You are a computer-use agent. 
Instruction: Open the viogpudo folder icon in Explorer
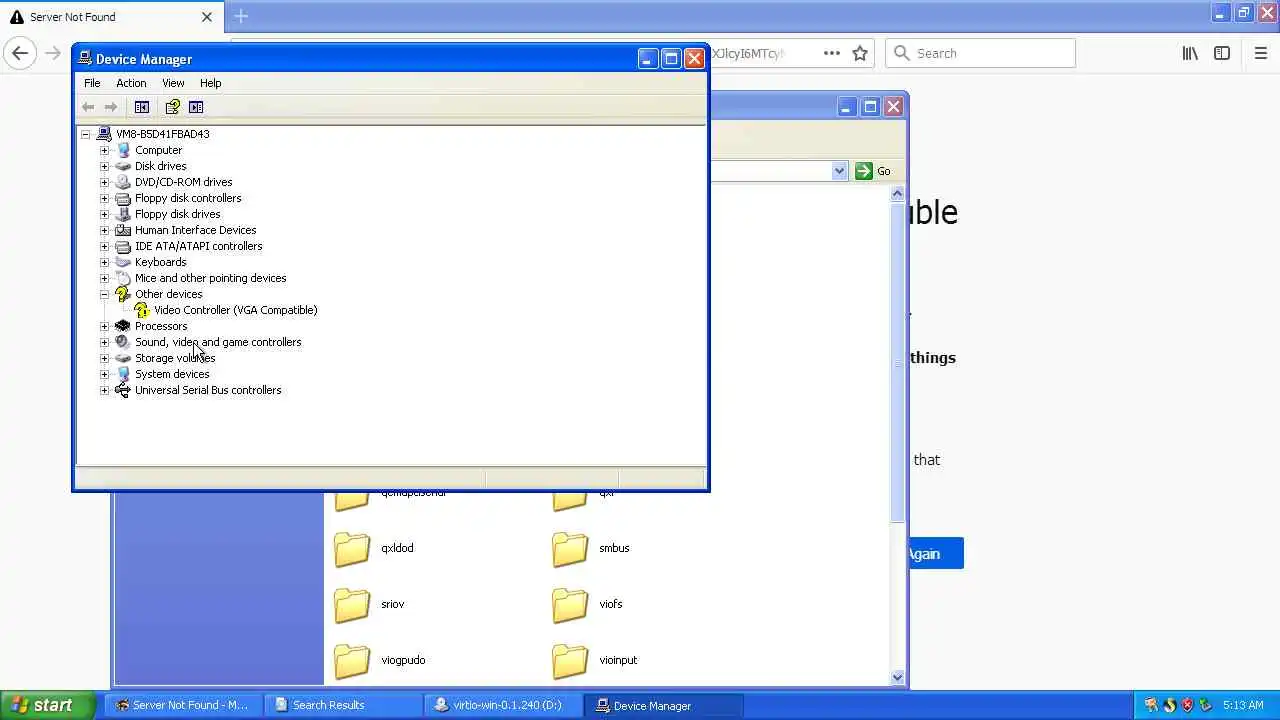click(351, 660)
